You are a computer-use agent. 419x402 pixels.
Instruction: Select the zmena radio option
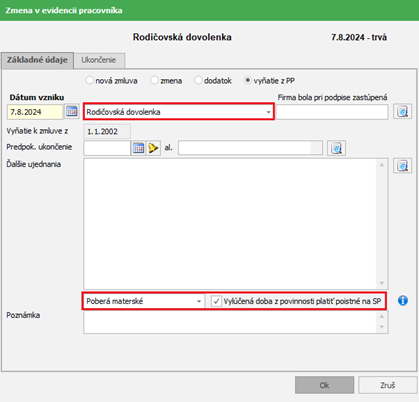[x=154, y=80]
